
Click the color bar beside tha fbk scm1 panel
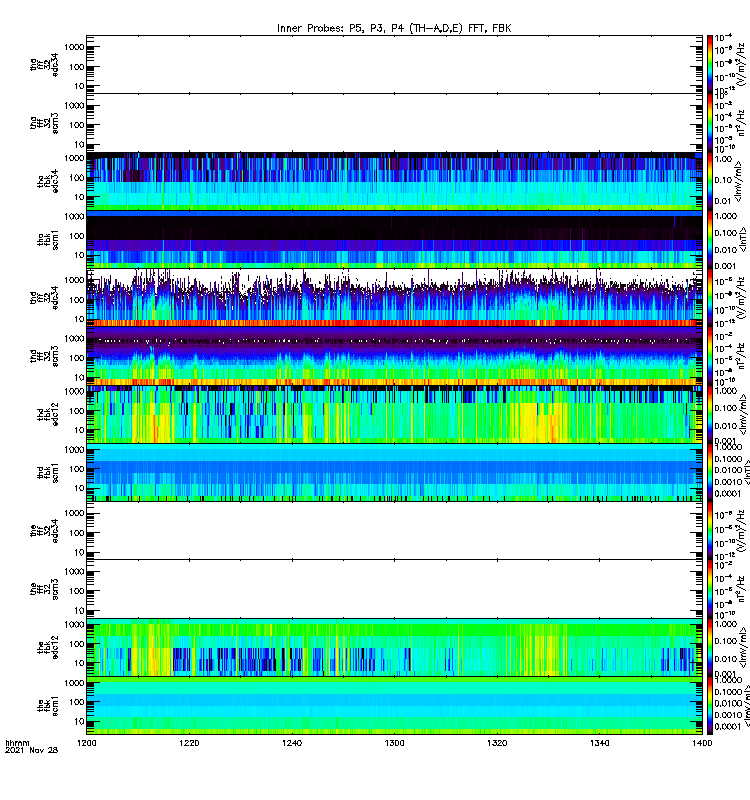tap(710, 239)
